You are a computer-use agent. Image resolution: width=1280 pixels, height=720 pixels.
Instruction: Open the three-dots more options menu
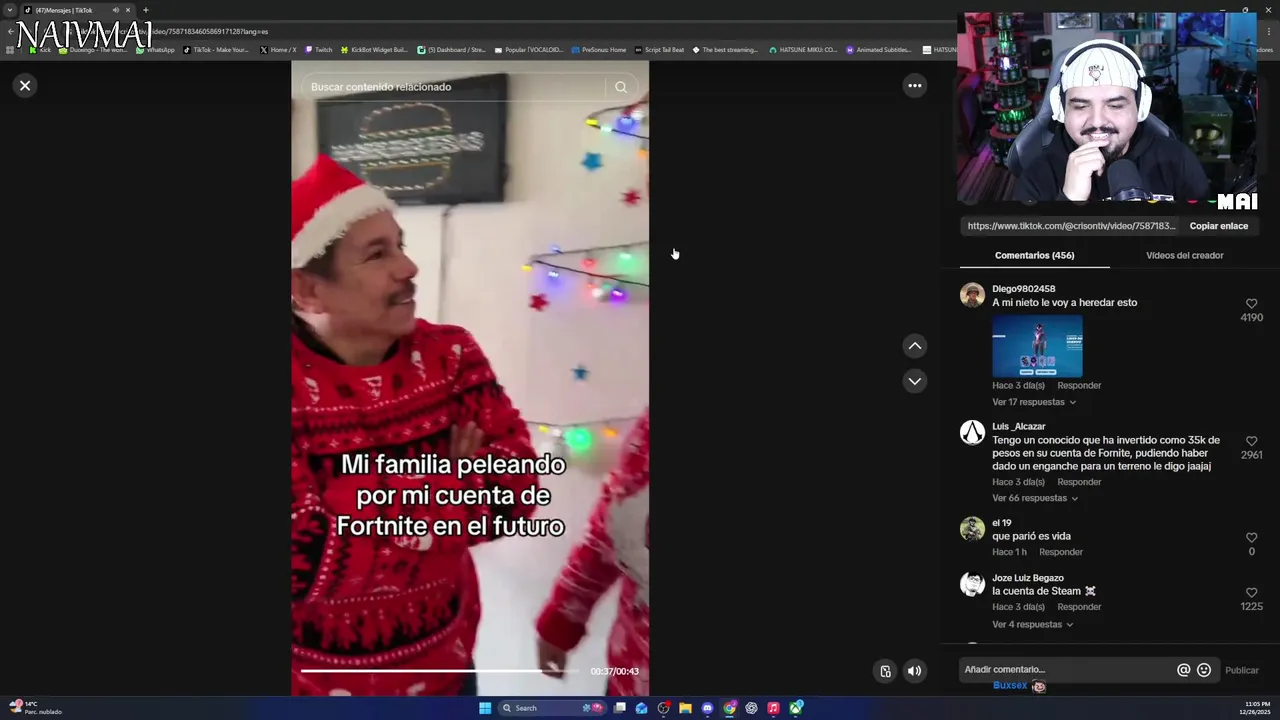click(x=914, y=86)
